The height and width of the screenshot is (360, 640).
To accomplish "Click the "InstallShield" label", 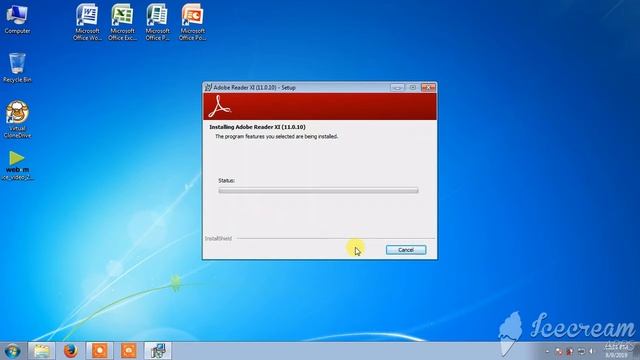I will click(218, 238).
